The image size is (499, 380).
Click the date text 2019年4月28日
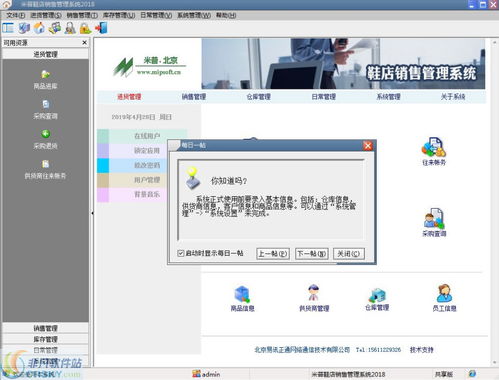[133, 117]
